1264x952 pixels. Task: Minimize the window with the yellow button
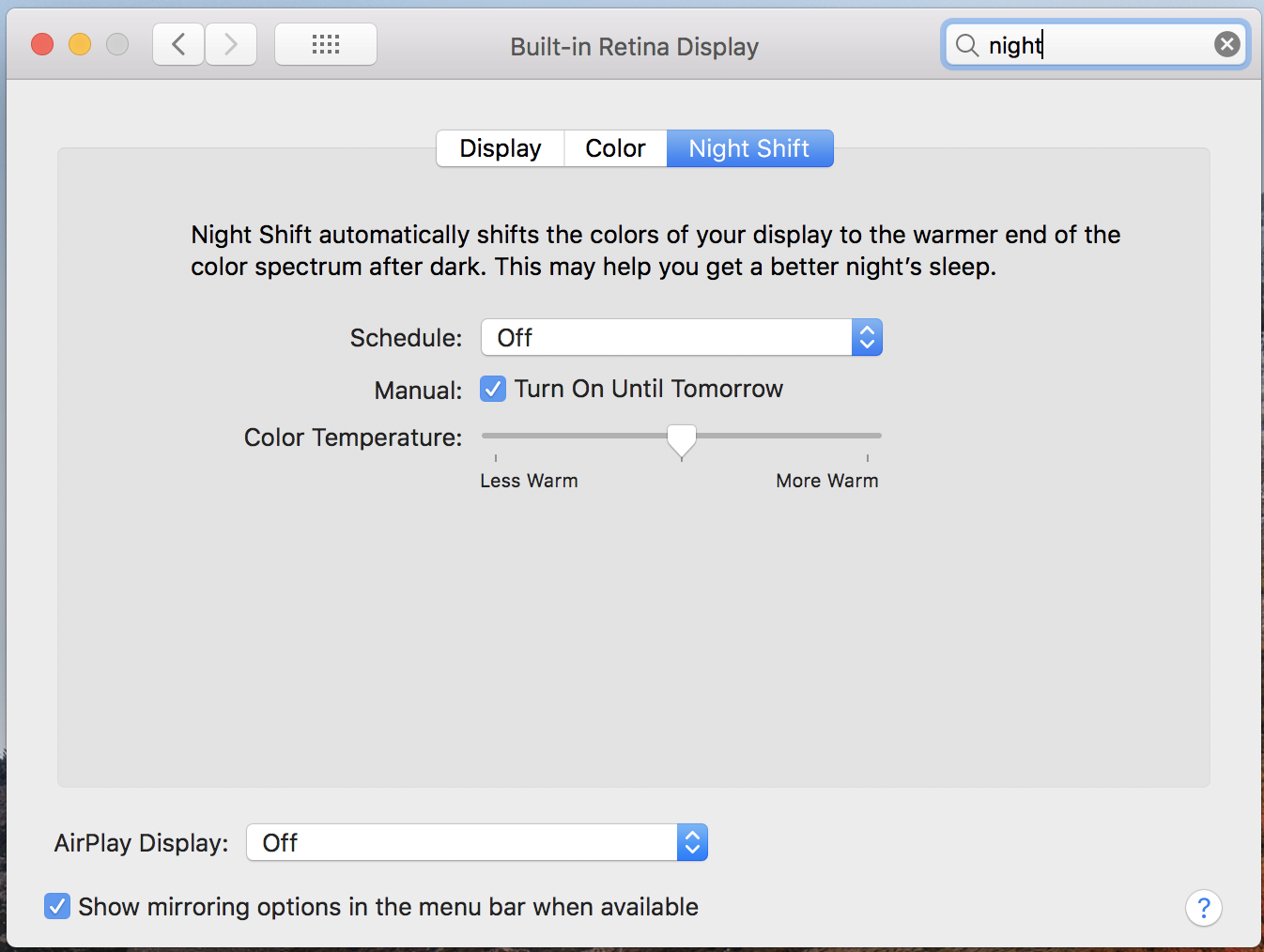[80, 44]
